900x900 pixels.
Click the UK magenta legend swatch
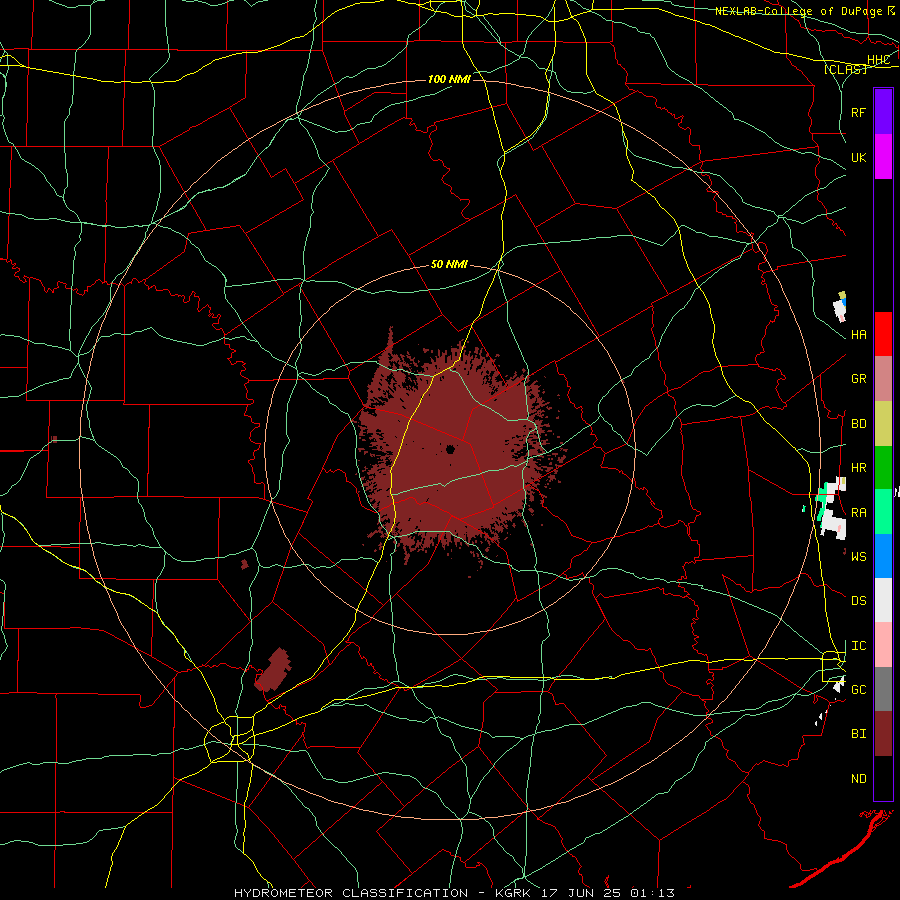click(883, 157)
